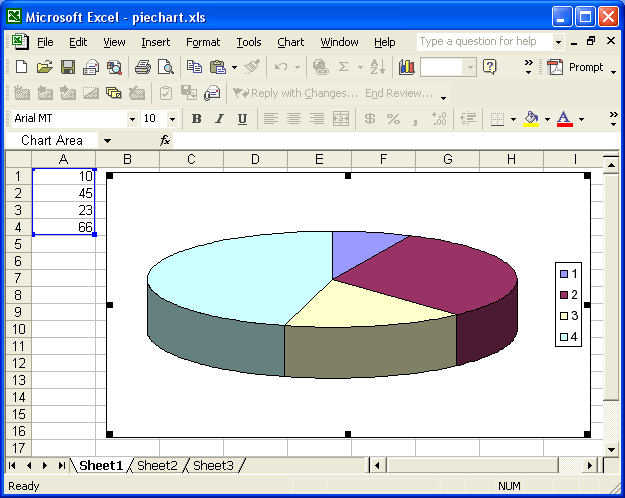Click the Copy icon
The width and height of the screenshot is (625, 498).
click(194, 67)
